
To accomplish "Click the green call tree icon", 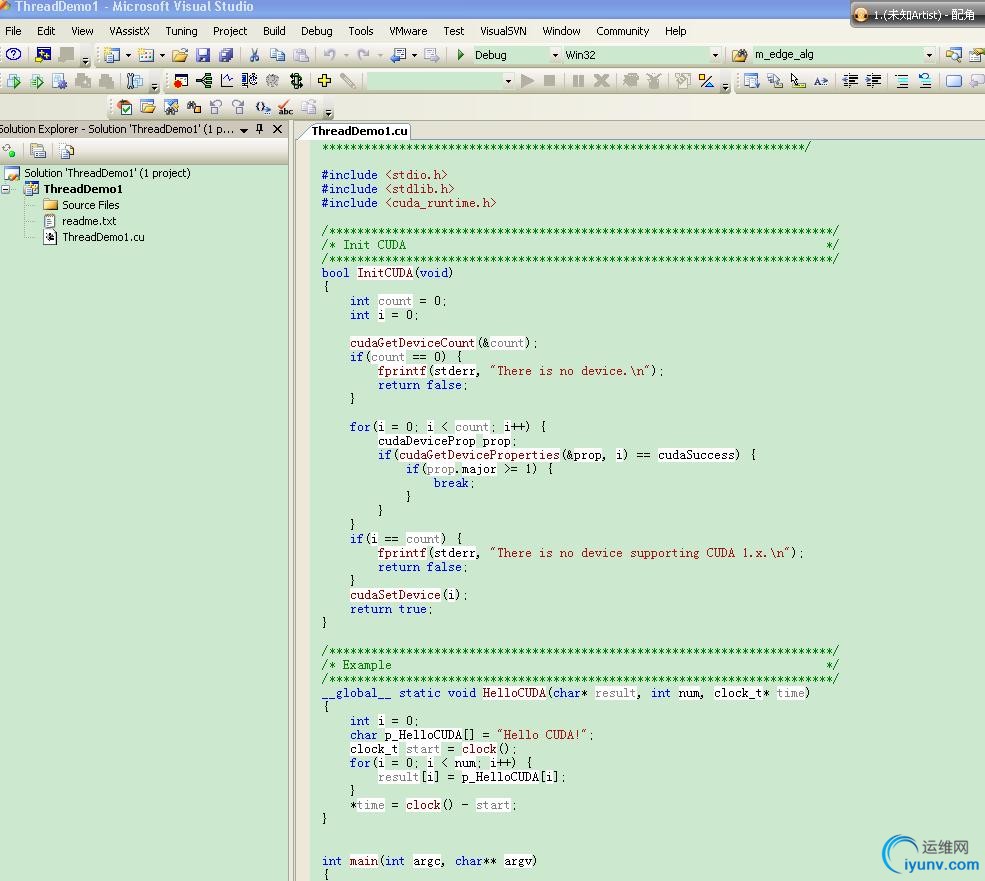I will (204, 80).
